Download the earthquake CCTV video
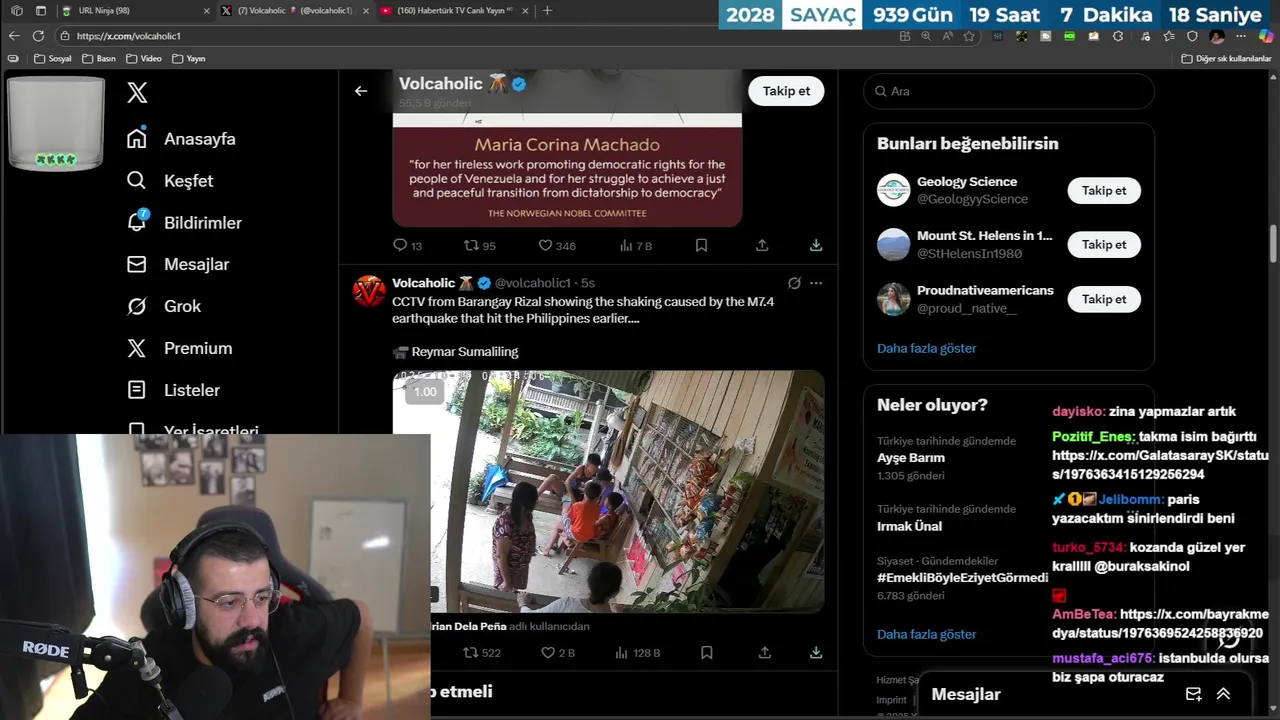The height and width of the screenshot is (720, 1280). [x=816, y=652]
